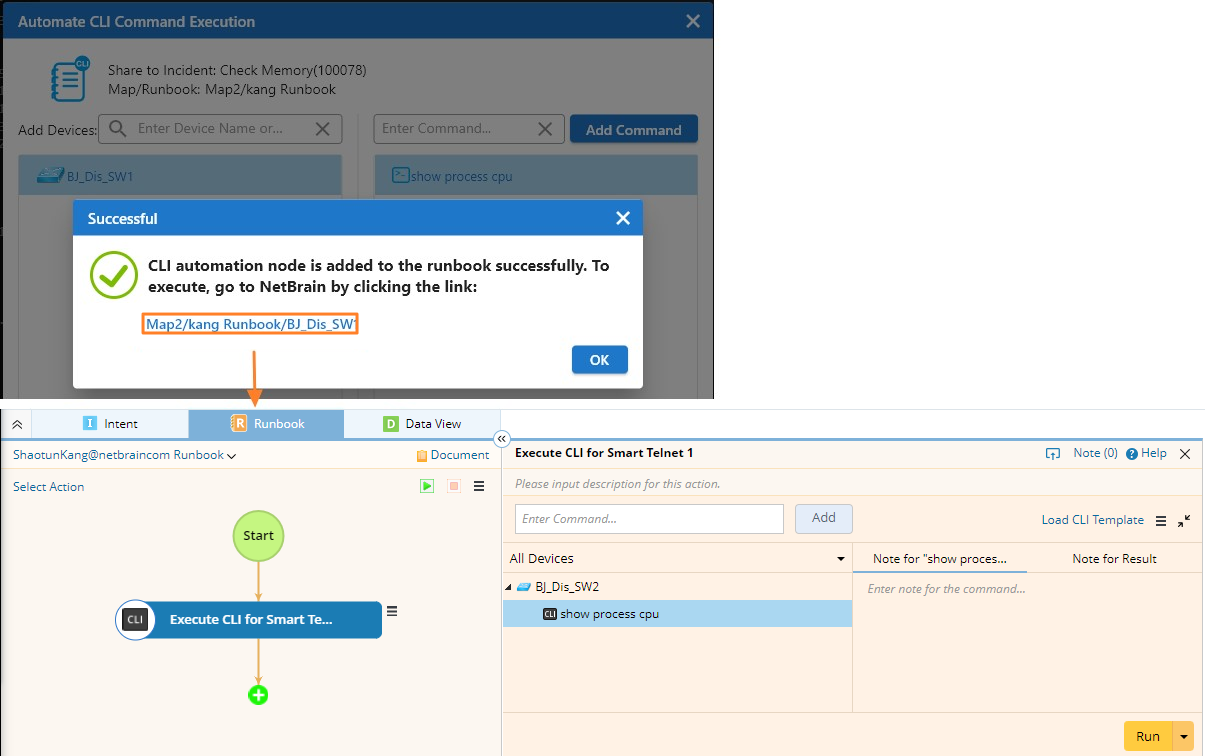
Task: Click OK in the Successful dialog
Action: click(599, 360)
